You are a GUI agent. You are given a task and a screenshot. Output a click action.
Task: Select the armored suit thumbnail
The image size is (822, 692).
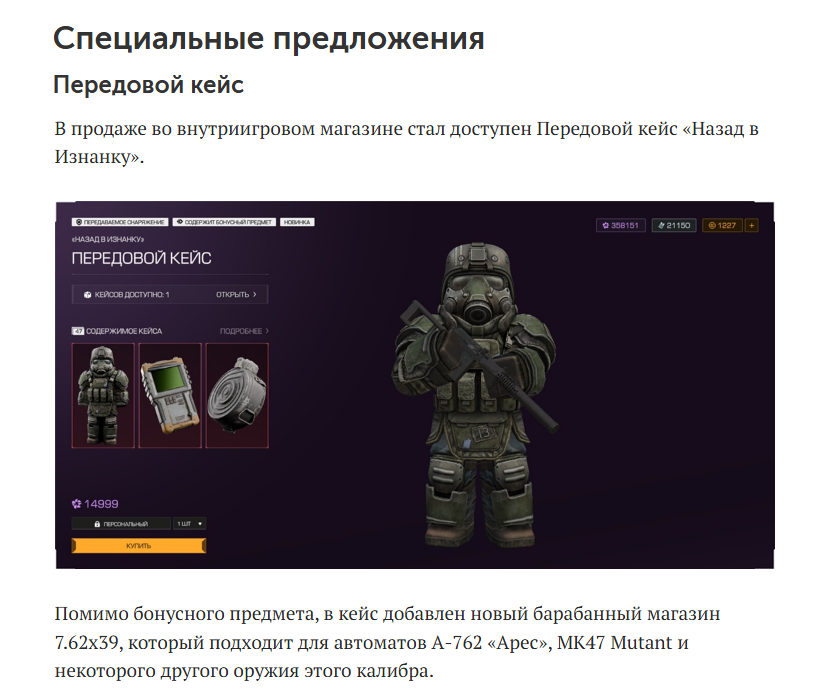103,395
